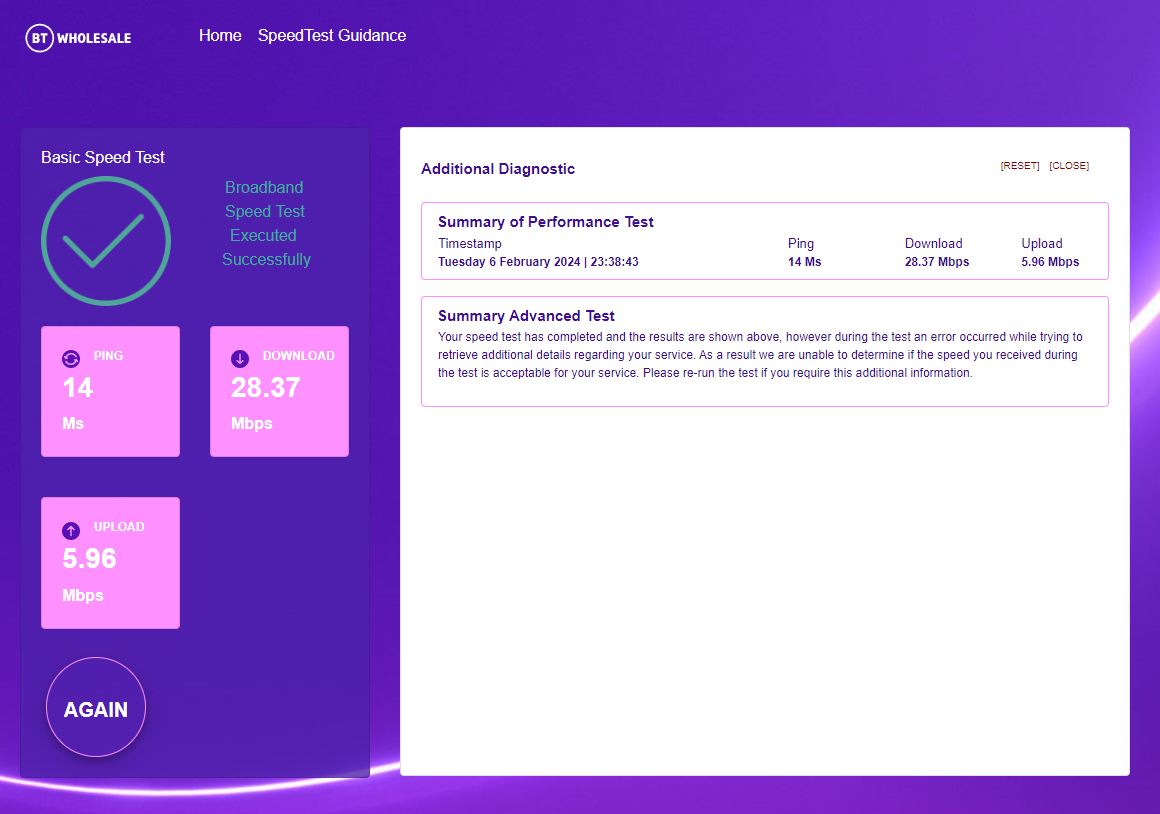Screen dimensions: 1160x814
Task: Click the Broadband Speed Test Executed Successfully message
Action: point(266,224)
